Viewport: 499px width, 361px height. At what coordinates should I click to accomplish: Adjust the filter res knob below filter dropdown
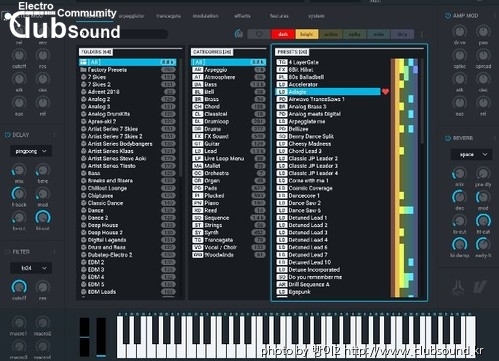43,287
